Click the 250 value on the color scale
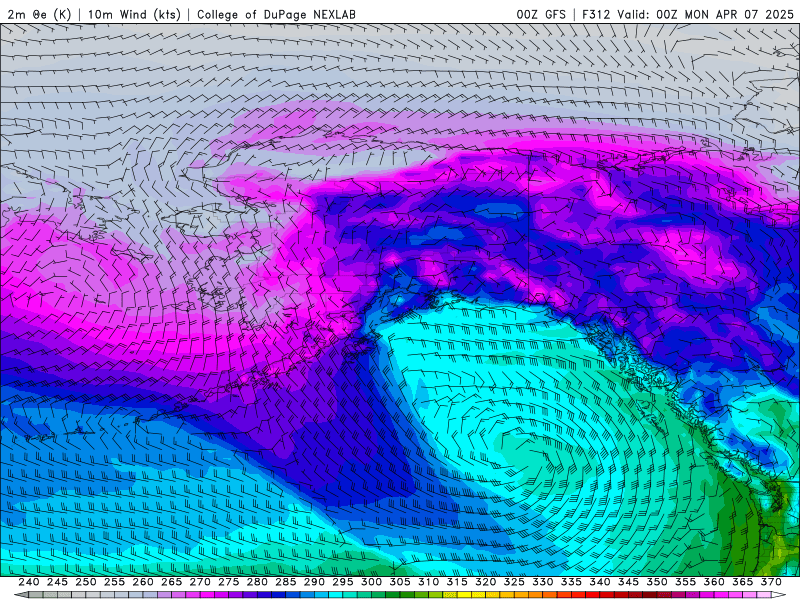The image size is (800, 600). point(86,582)
